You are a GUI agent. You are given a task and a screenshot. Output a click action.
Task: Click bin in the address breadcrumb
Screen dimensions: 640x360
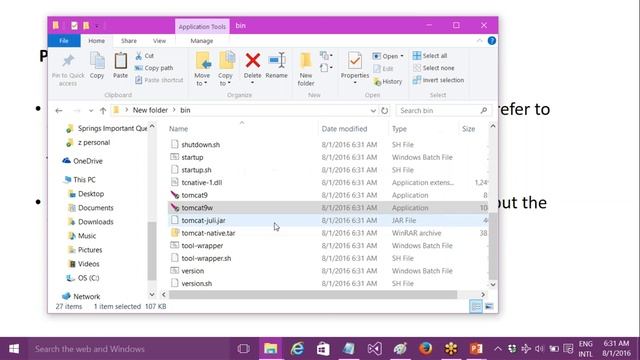click(185, 110)
